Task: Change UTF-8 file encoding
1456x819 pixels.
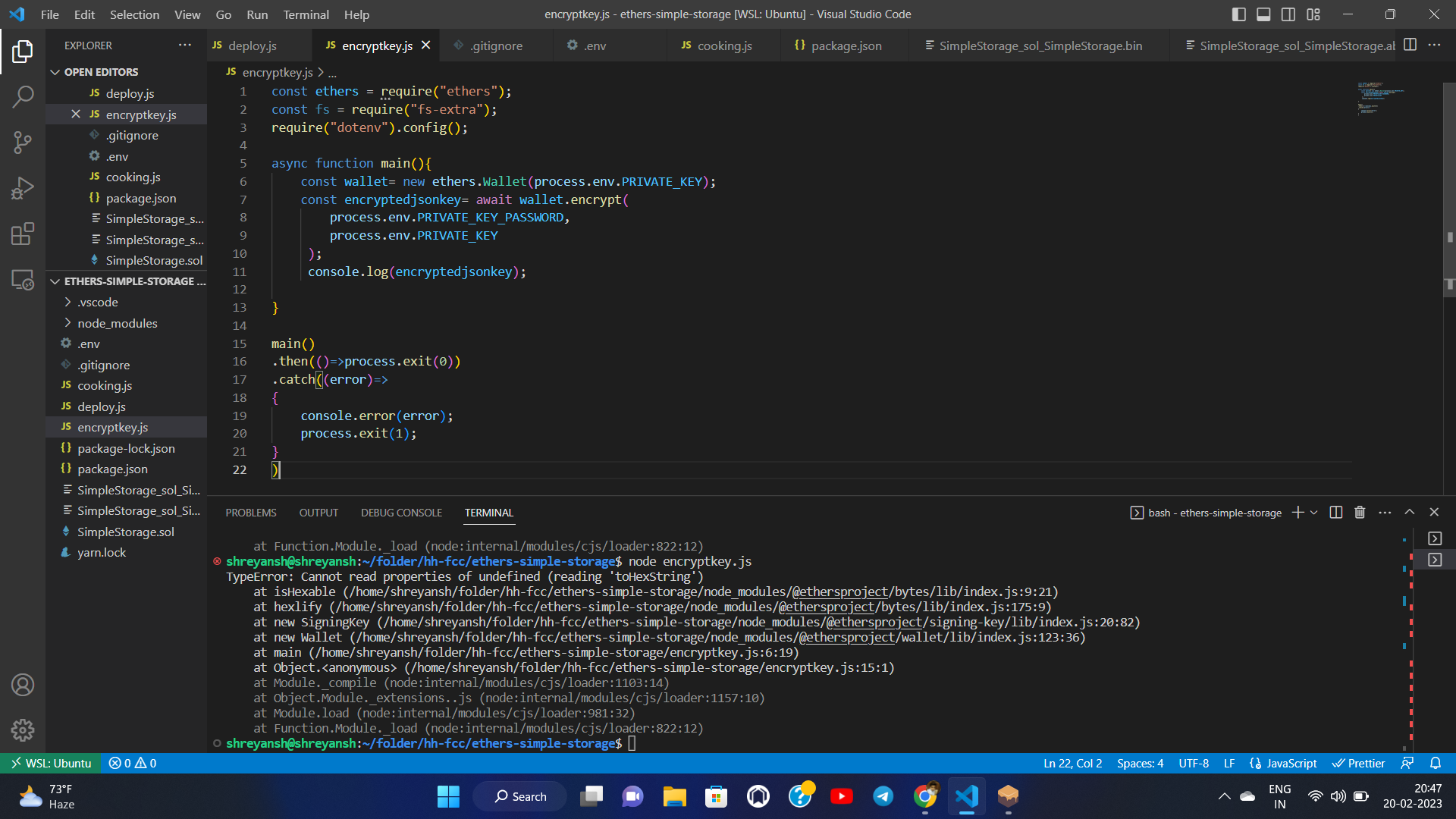Action: [x=1194, y=763]
